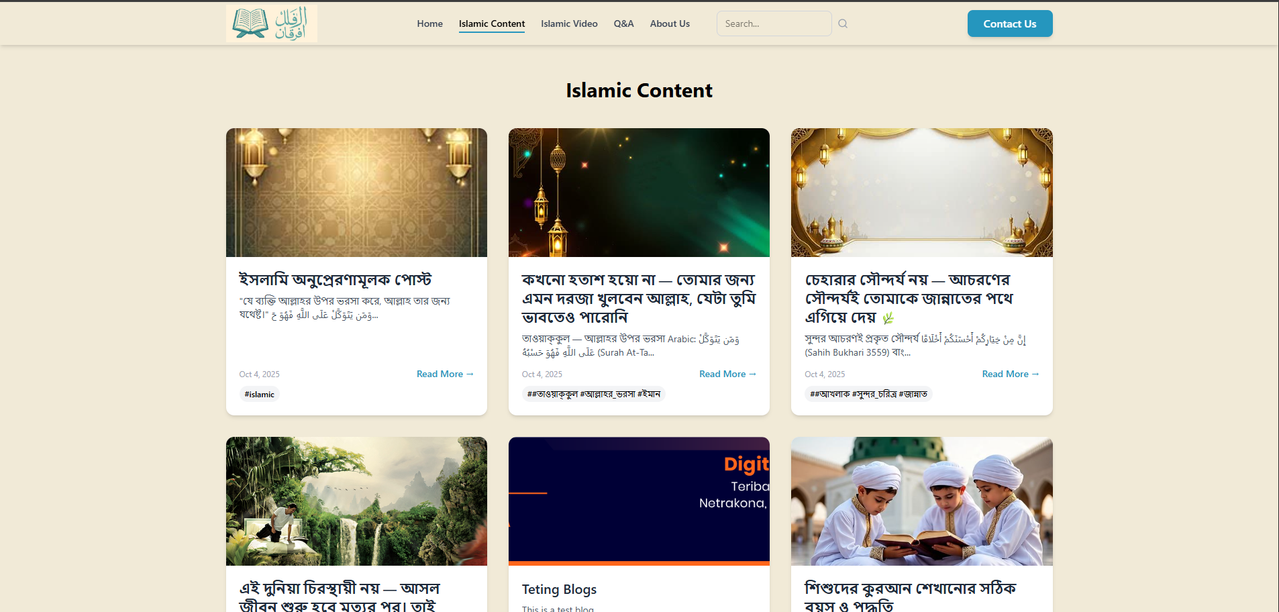Click the #আখলাক সুন্দর_চরিত্র জান্নাত tag
Image resolution: width=1279 pixels, height=612 pixels.
point(869,394)
